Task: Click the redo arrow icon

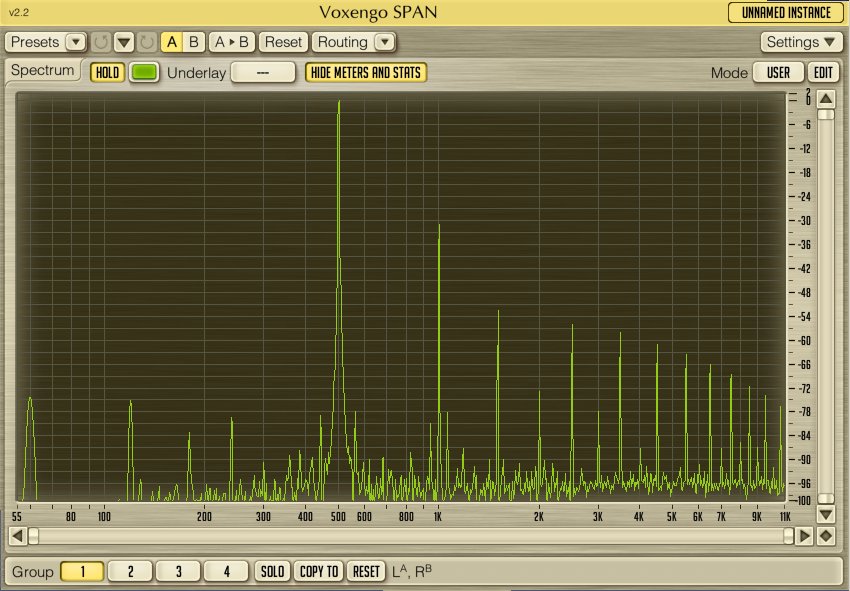Action: 146,42
